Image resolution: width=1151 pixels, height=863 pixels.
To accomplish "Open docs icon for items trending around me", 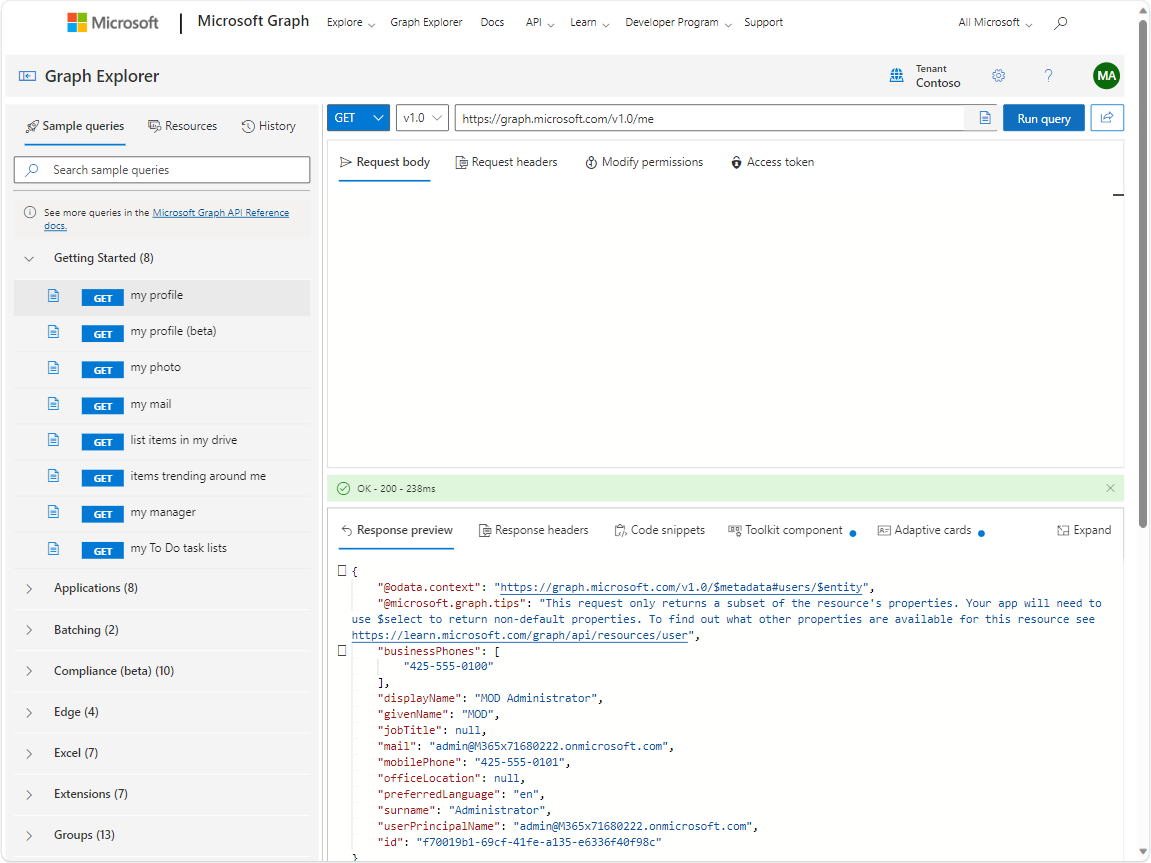I will click(54, 476).
